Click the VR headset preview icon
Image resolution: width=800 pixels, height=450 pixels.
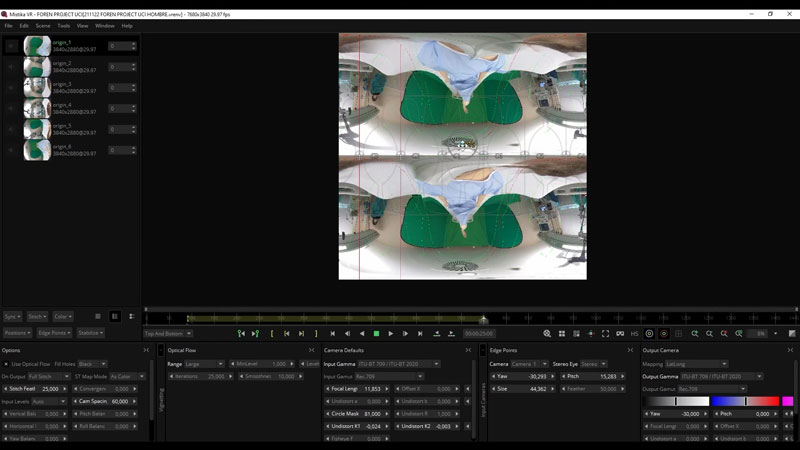coord(620,333)
